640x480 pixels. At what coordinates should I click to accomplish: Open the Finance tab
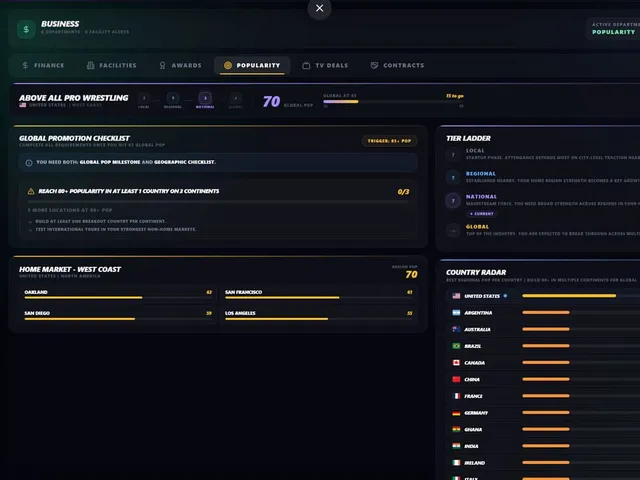coord(43,65)
